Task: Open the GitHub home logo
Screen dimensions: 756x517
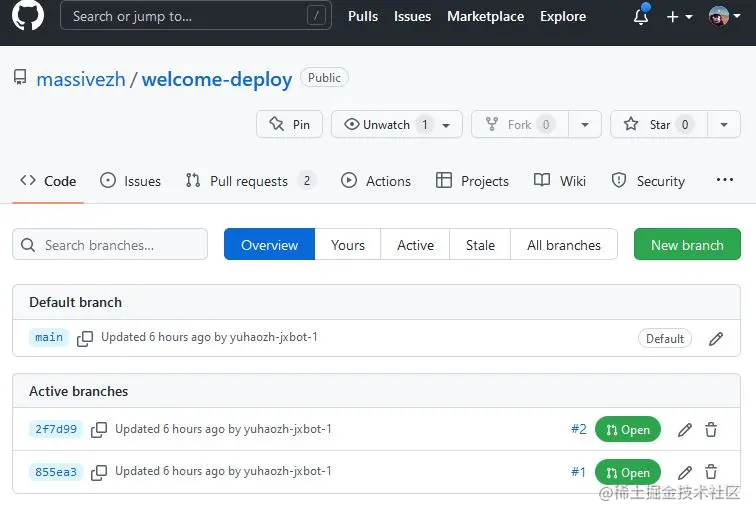Action: pos(27,14)
